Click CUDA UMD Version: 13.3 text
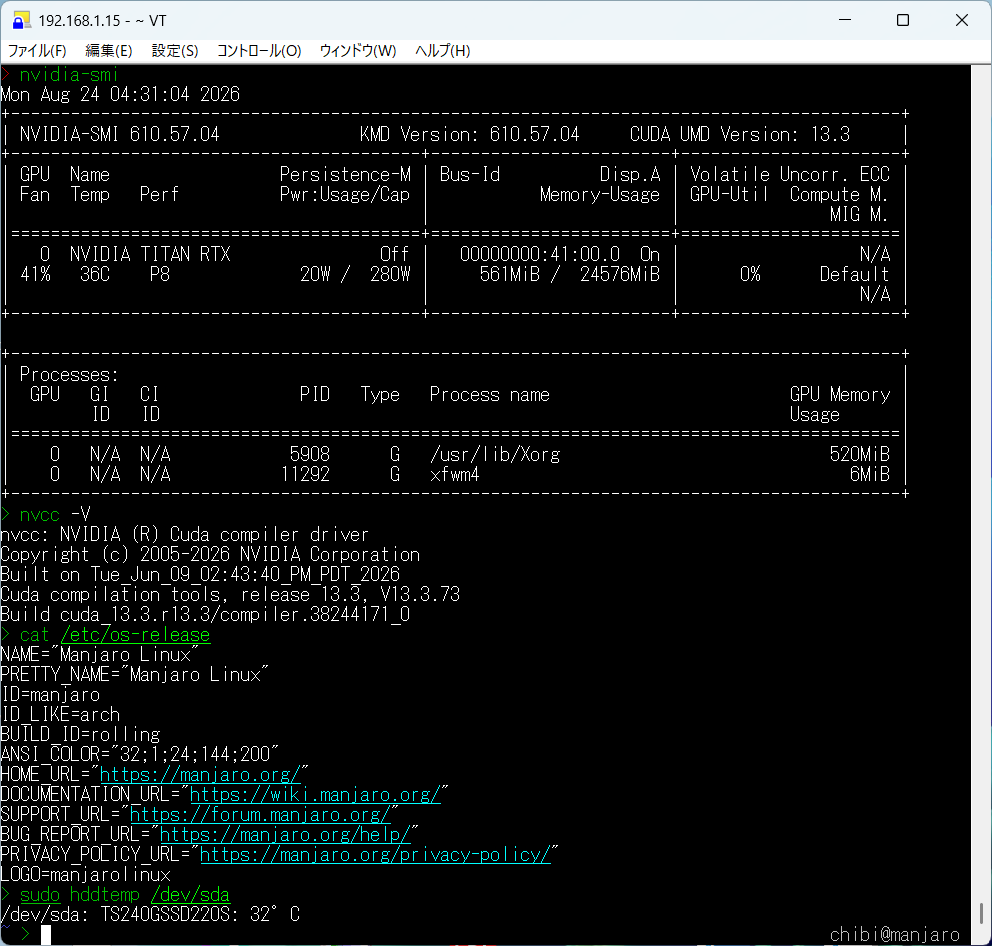The width and height of the screenshot is (992, 946). tap(740, 134)
